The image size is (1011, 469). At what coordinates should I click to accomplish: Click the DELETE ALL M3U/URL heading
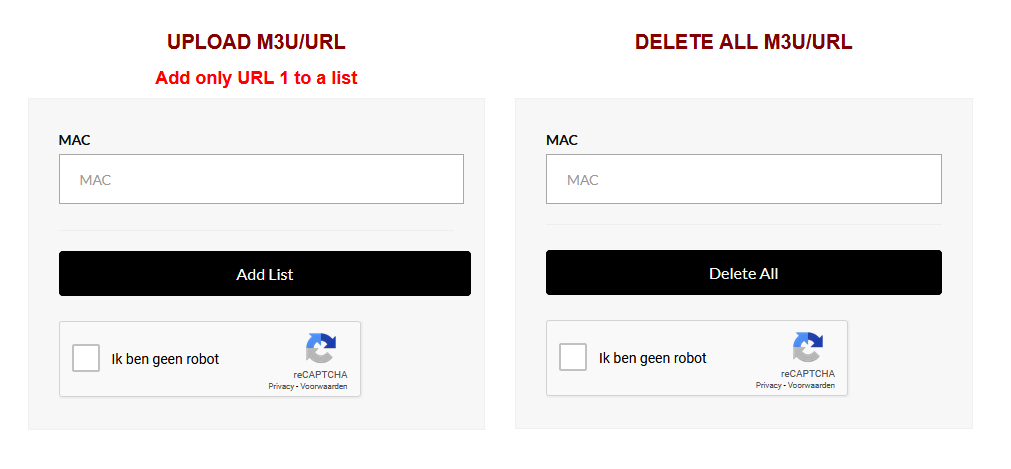743,42
